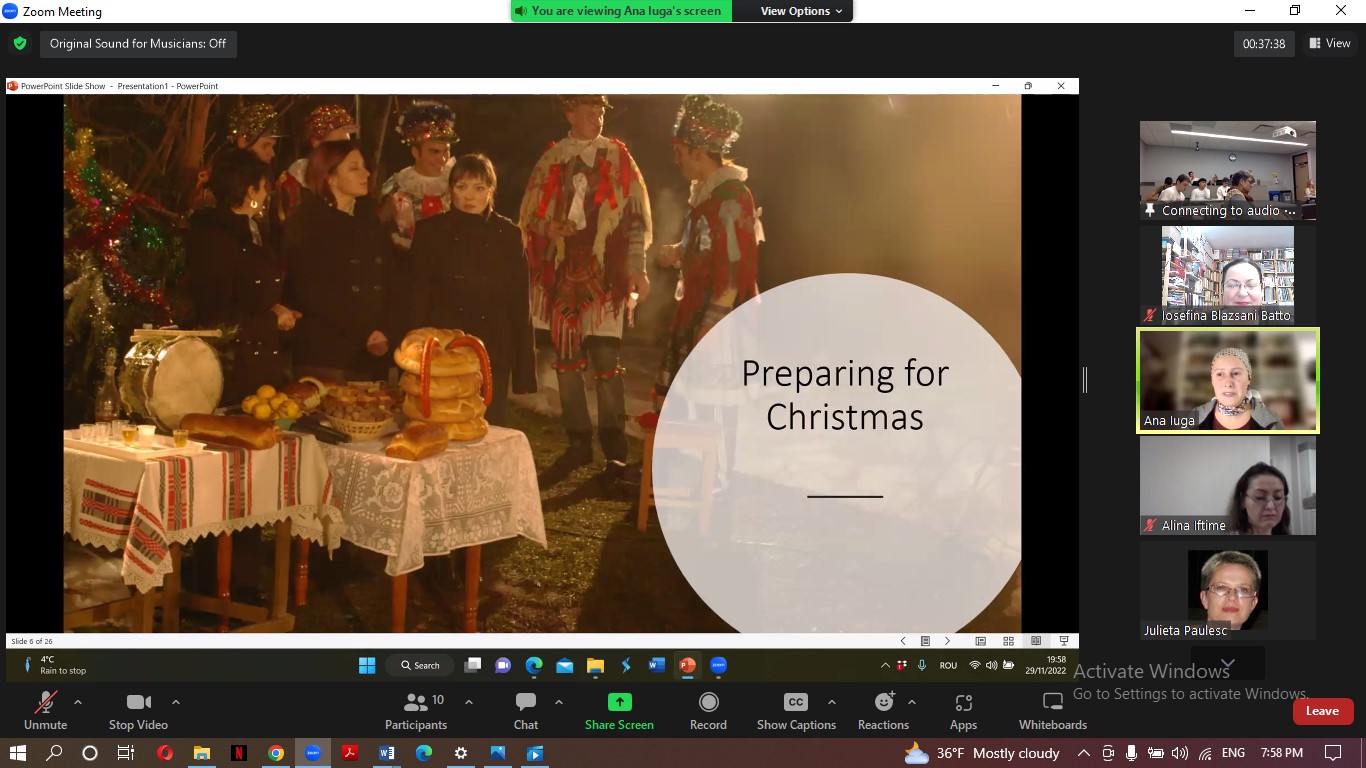Open audio options arrow beside Unmute
Screen dimensions: 1366x768
coord(78,702)
